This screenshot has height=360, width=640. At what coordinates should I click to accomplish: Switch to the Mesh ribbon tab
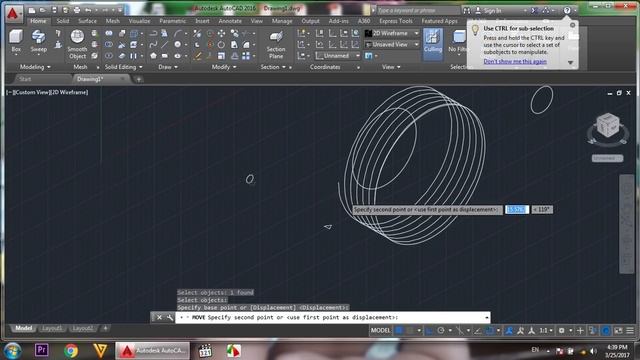click(x=113, y=21)
